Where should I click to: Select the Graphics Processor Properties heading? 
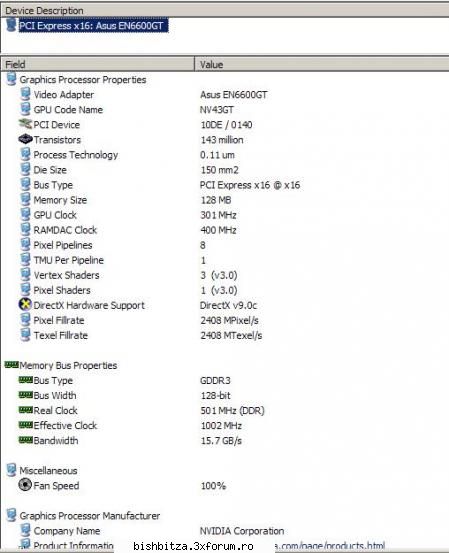(83, 80)
